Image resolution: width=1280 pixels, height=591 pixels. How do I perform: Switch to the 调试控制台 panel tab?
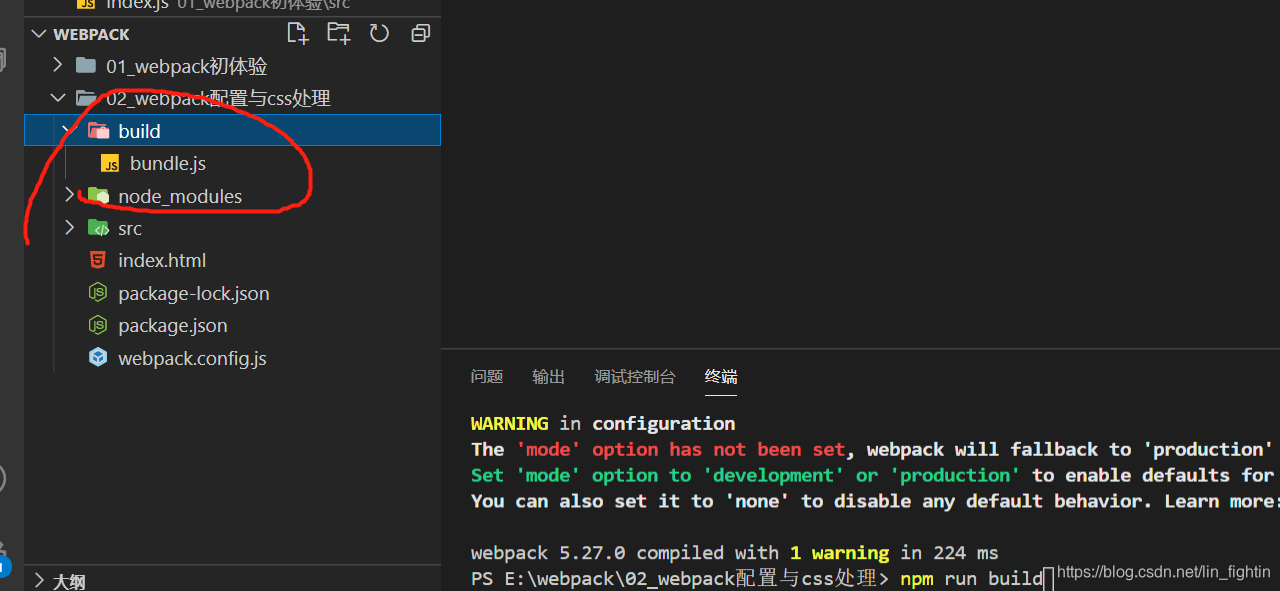(x=635, y=377)
